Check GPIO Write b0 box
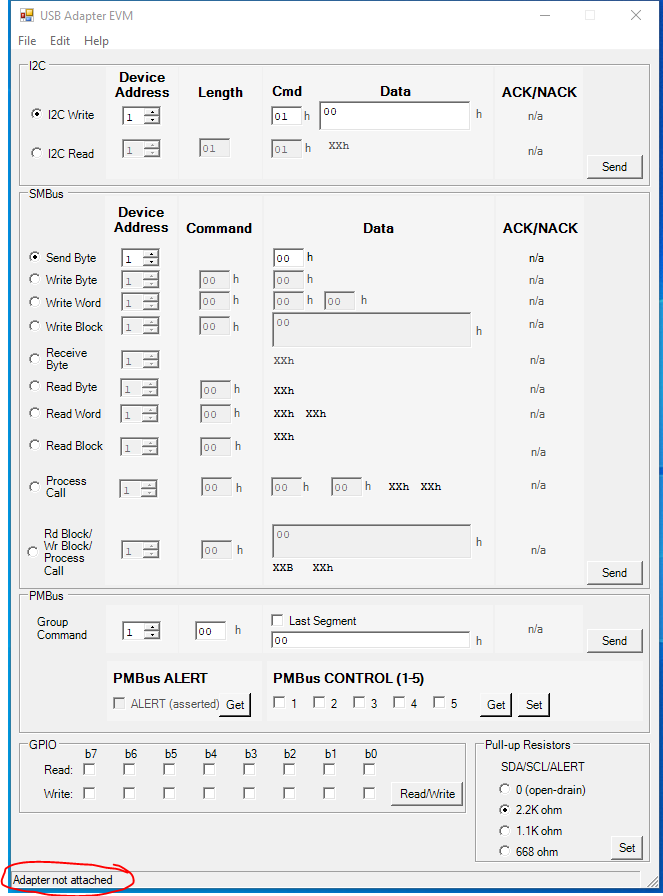Image resolution: width=663 pixels, height=896 pixels. coord(369,793)
